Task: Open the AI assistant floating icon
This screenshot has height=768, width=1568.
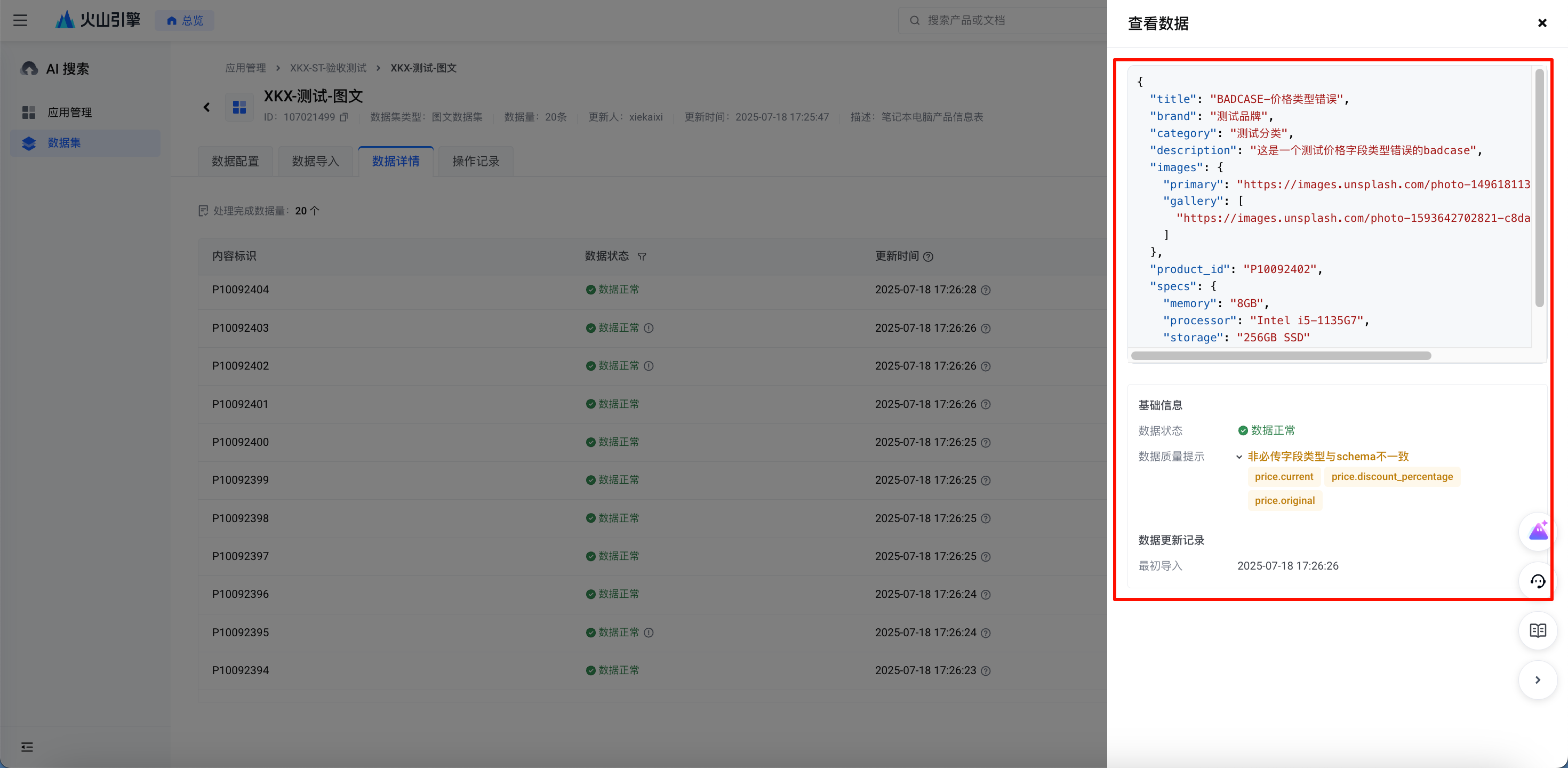Action: point(1538,531)
